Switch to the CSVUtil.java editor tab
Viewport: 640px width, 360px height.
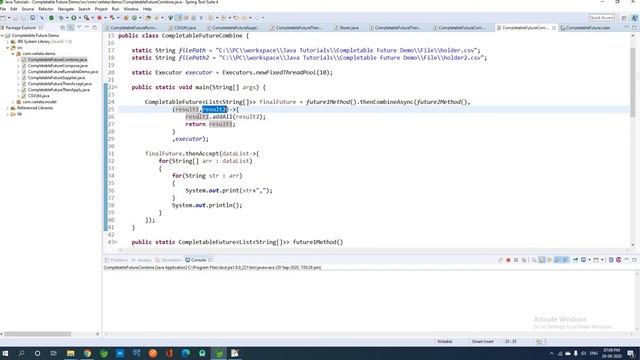coord(184,28)
